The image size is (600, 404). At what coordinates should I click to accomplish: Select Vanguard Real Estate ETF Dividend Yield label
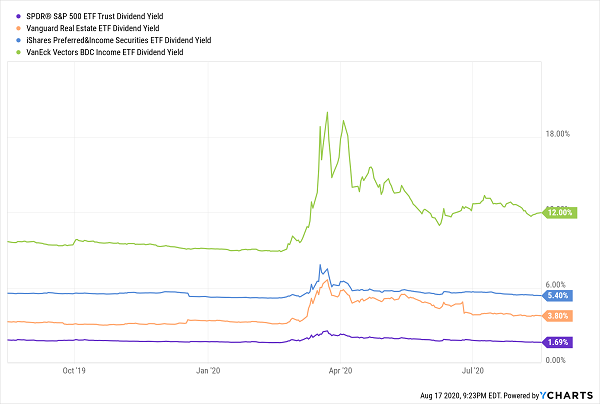tap(93, 28)
